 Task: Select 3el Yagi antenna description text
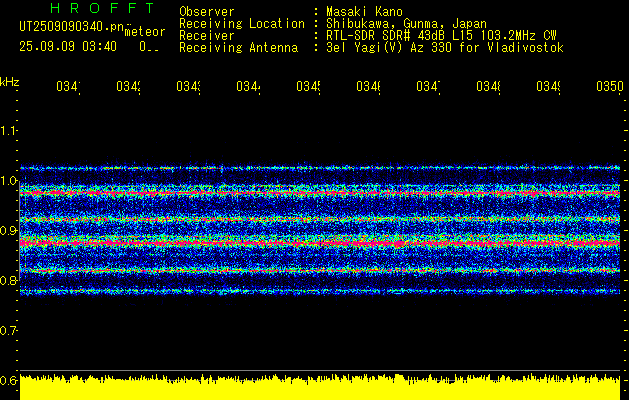click(445, 48)
